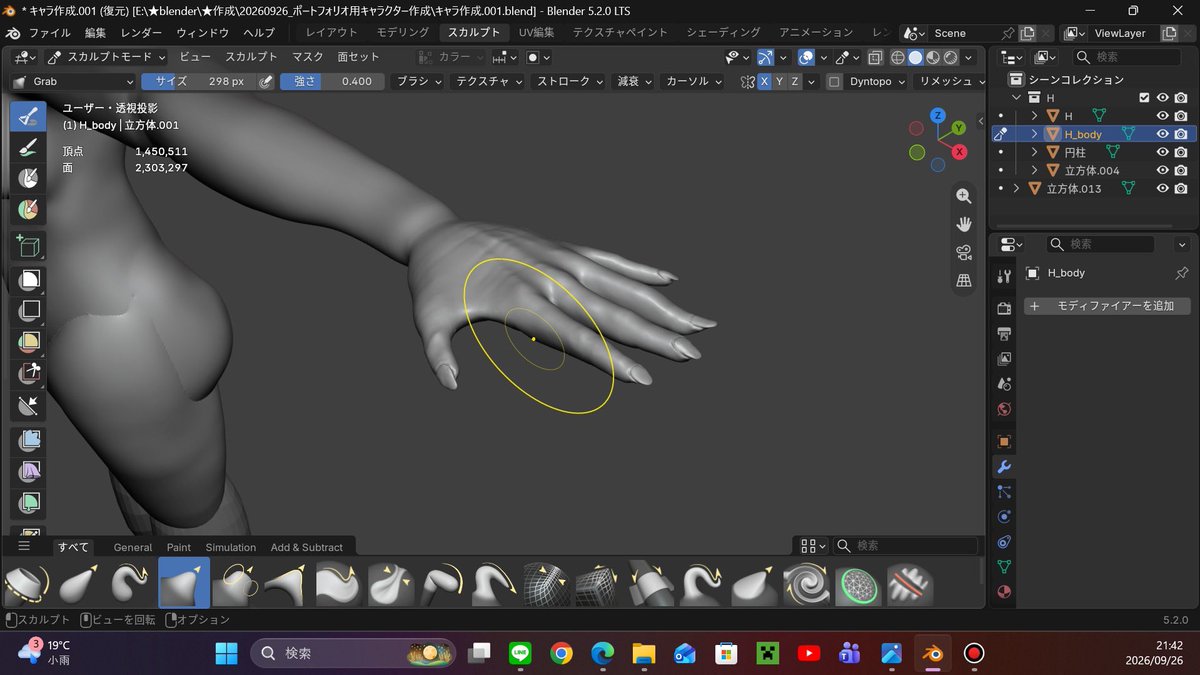Open the ファイル menu
This screenshot has height=675, width=1200.
(x=50, y=33)
